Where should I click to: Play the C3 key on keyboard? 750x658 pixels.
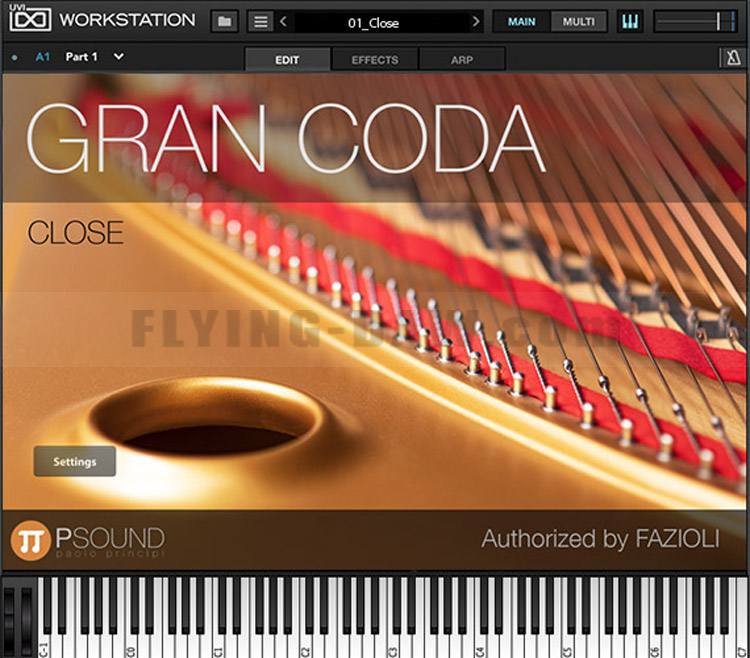tap(392, 641)
